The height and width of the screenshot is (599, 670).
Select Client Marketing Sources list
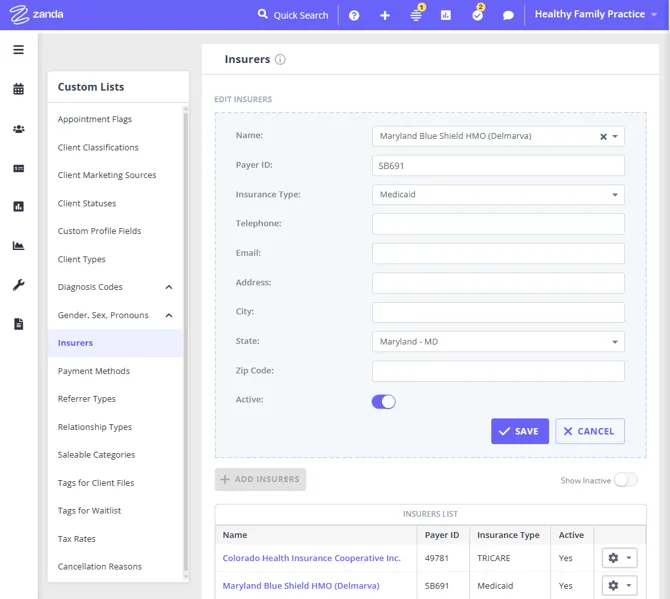(x=107, y=175)
